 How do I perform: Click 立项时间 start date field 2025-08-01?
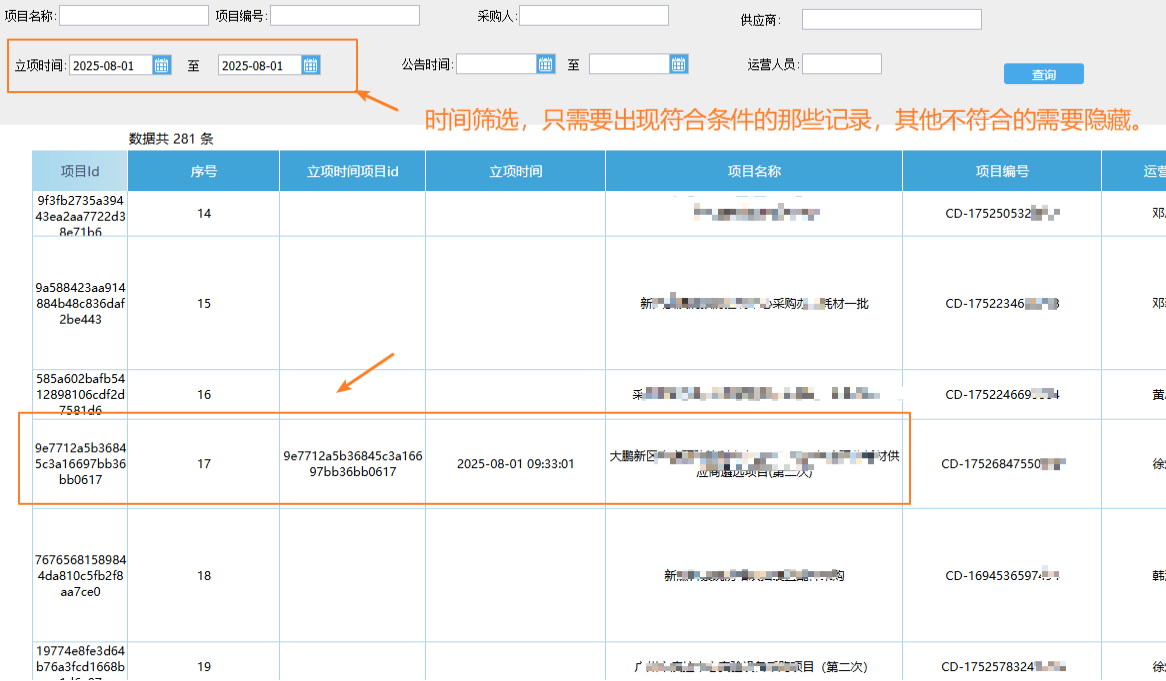[x=112, y=65]
